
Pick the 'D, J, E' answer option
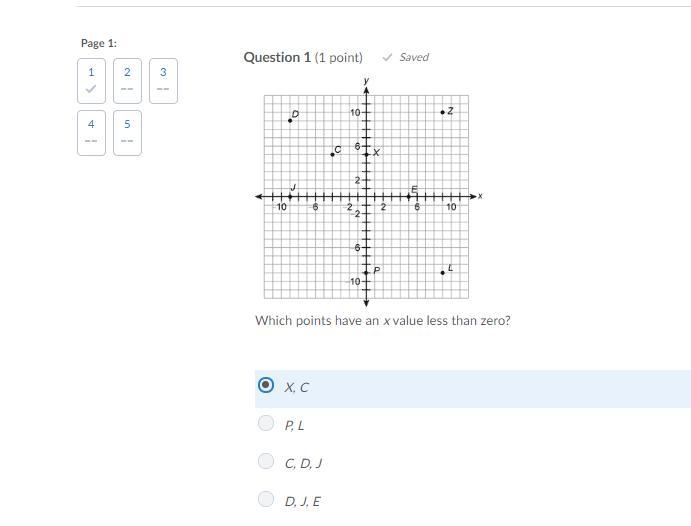265,499
